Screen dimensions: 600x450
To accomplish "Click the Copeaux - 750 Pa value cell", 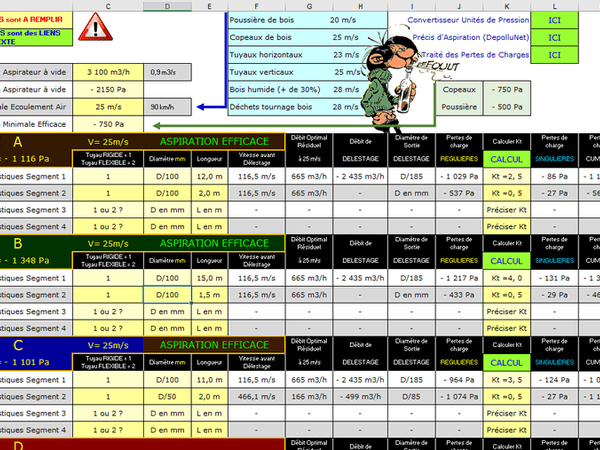I will [x=514, y=89].
